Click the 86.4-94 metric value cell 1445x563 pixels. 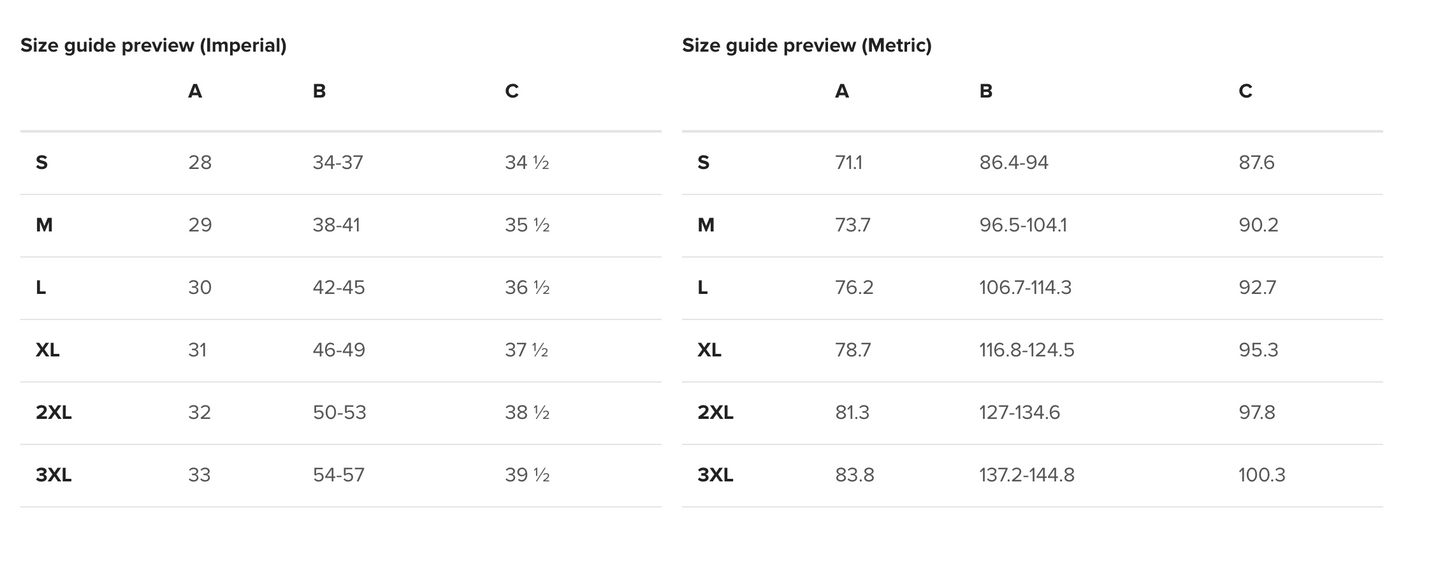point(1013,163)
